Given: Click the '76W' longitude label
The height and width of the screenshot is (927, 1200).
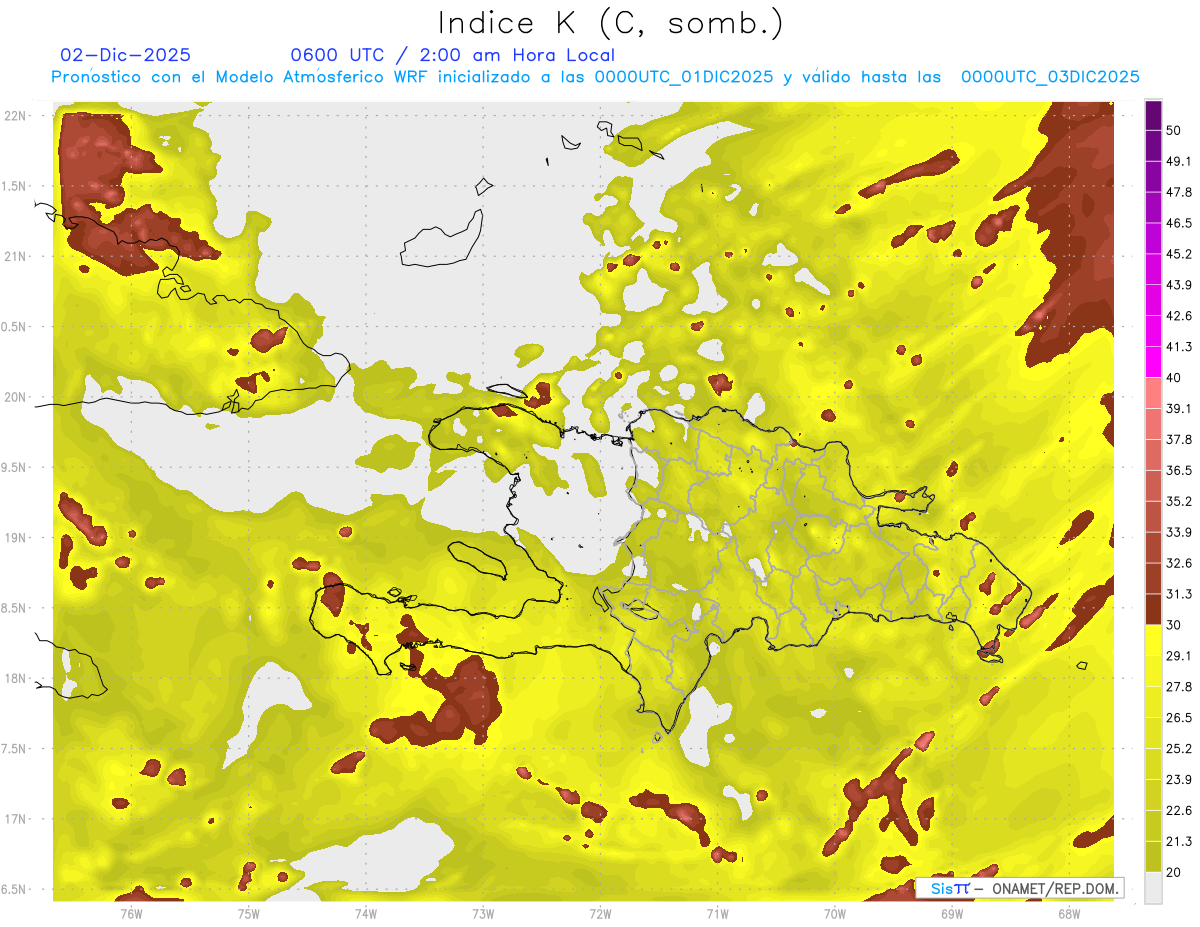Looking at the screenshot, I should (131, 913).
